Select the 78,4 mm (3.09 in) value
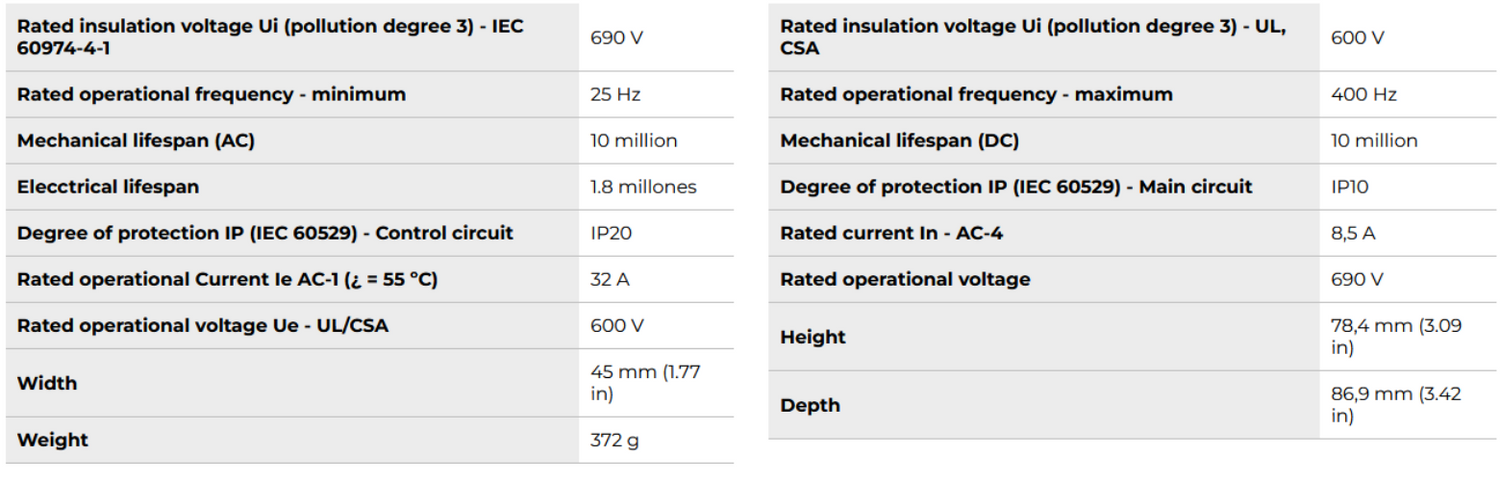Image resolution: width=1500 pixels, height=481 pixels. (1395, 337)
